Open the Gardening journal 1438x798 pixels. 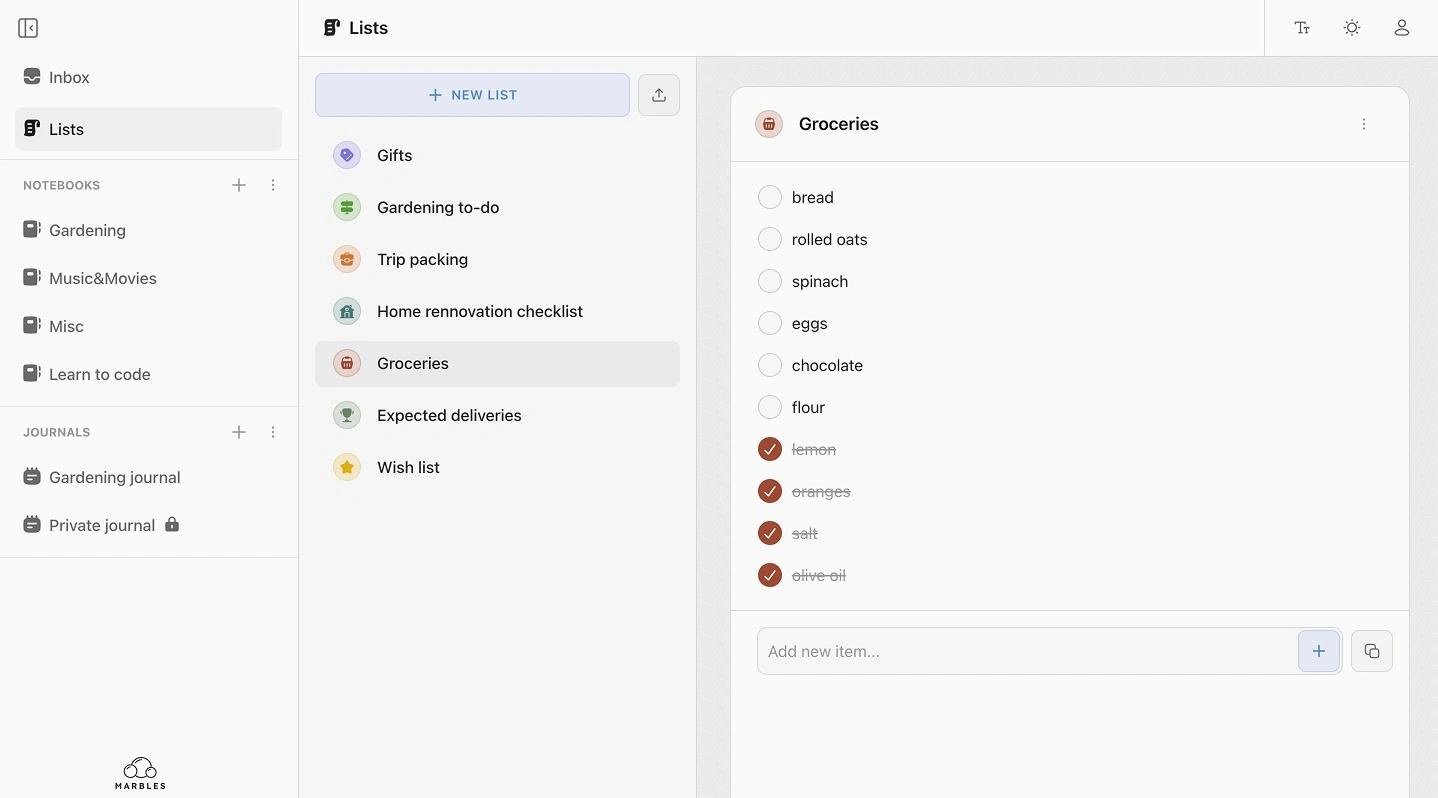pyautogui.click(x=114, y=477)
